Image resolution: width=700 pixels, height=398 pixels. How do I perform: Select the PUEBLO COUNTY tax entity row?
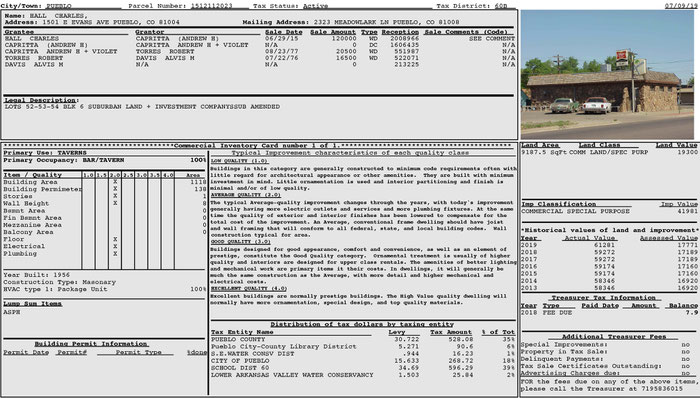click(362, 339)
